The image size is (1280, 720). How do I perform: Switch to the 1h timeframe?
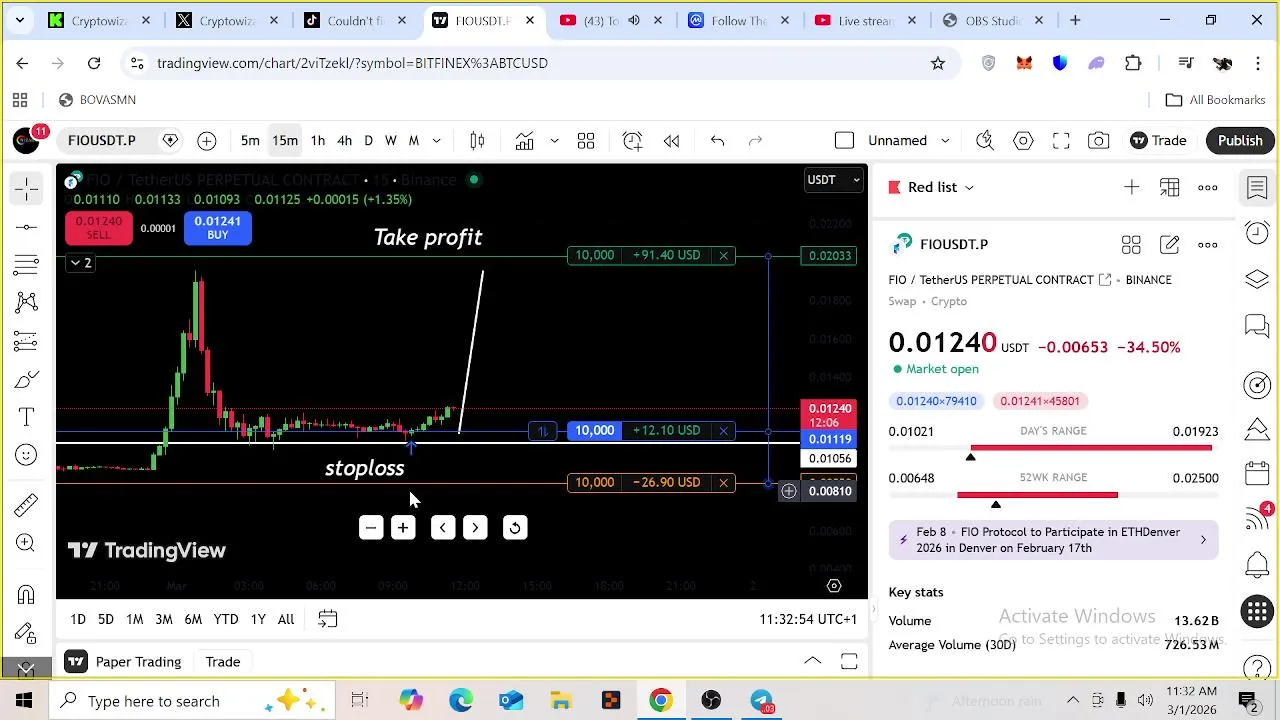point(318,141)
